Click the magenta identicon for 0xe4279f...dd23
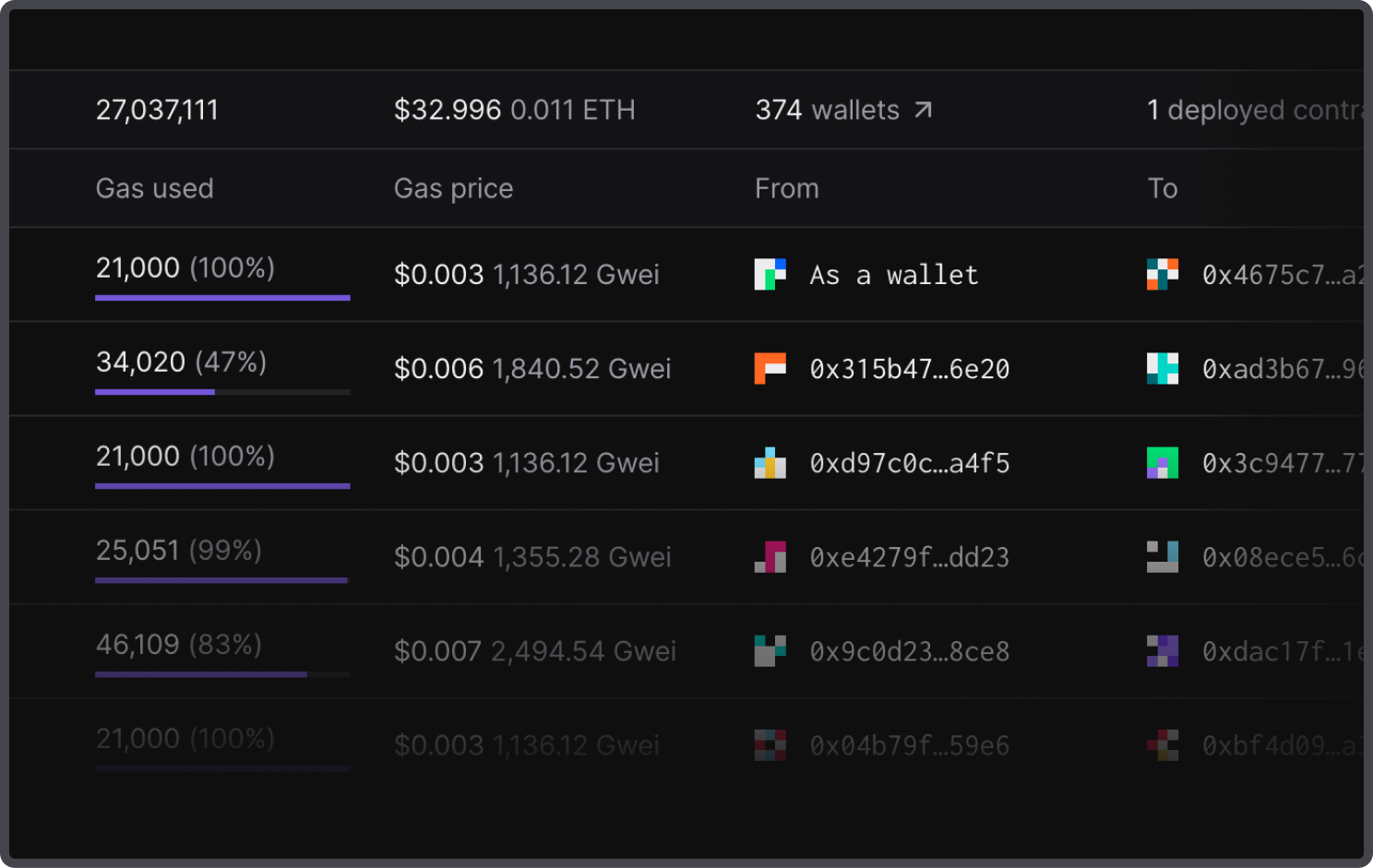 770,557
